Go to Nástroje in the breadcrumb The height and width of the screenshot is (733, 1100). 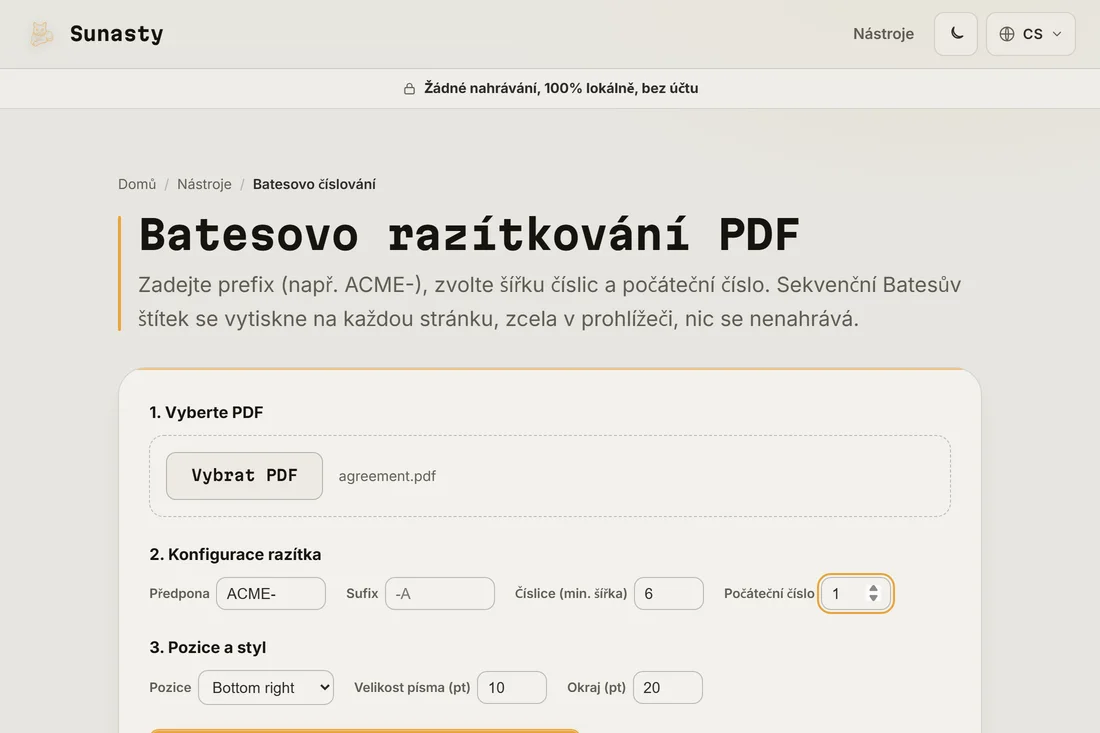click(204, 184)
